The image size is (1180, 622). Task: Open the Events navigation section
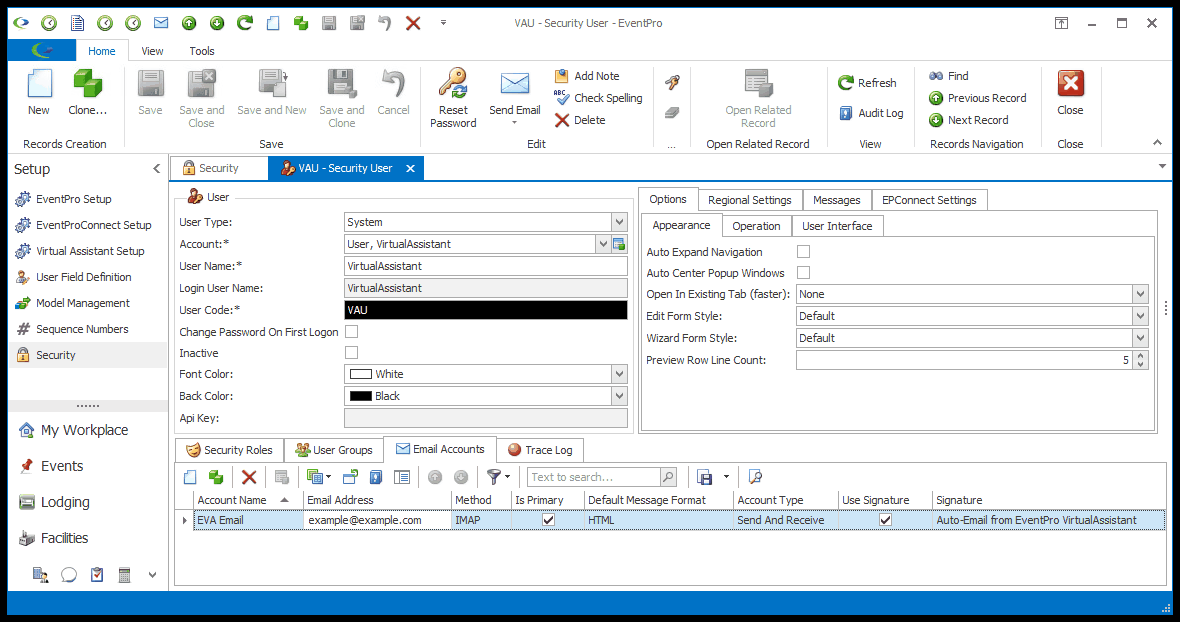coord(50,466)
